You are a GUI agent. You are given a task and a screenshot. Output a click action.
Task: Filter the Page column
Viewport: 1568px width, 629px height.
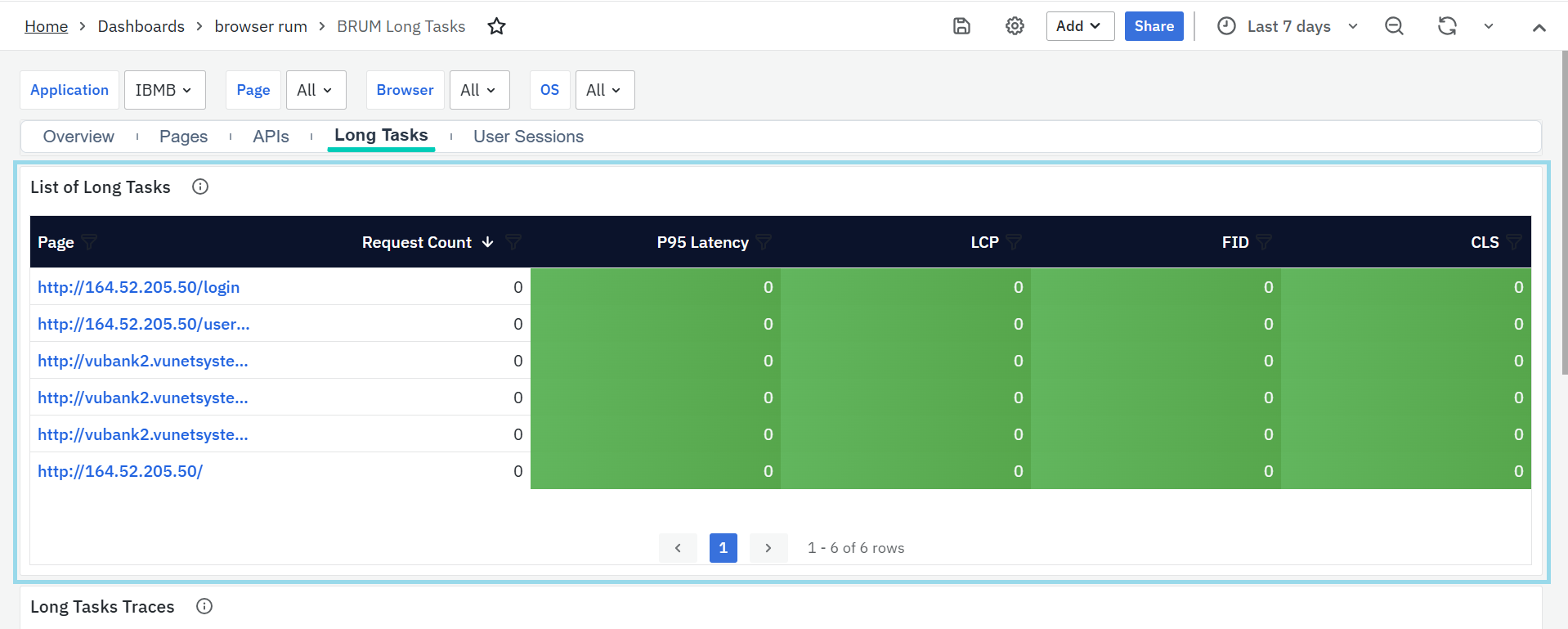point(90,242)
